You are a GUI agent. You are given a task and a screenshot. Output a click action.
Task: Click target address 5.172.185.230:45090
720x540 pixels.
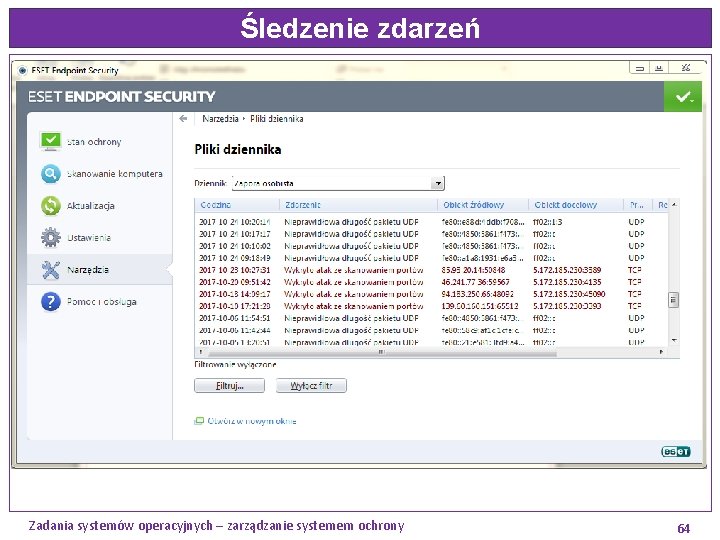(569, 294)
